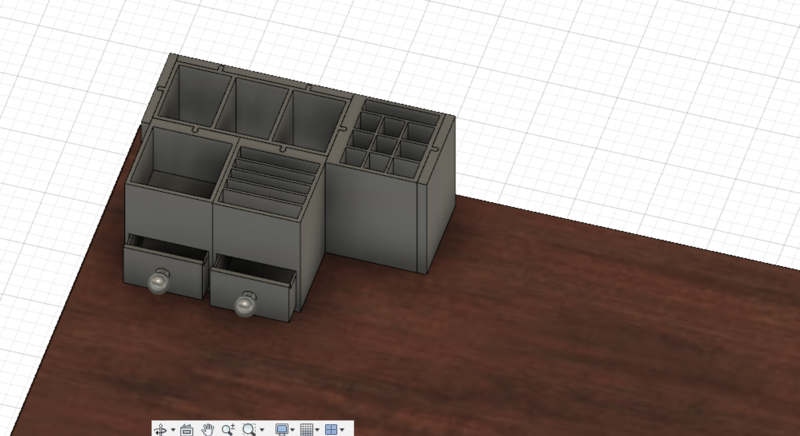Click the Viewports layout icon
Image resolution: width=800 pixels, height=436 pixels.
tap(331, 429)
